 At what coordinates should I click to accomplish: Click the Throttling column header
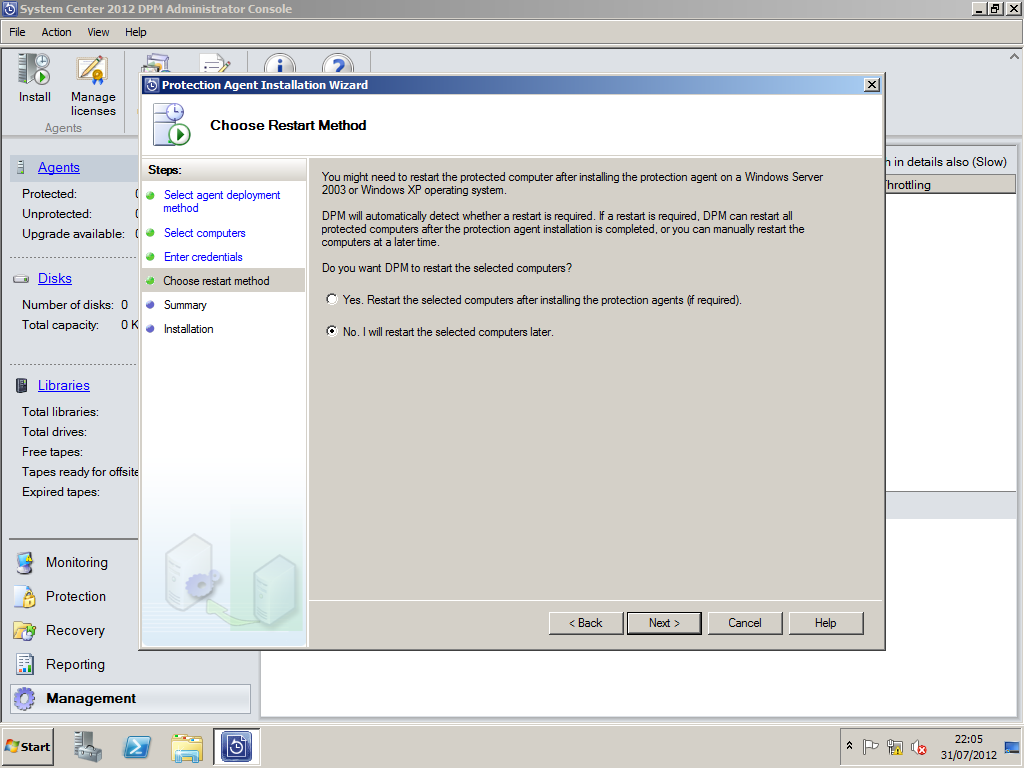click(x=950, y=185)
